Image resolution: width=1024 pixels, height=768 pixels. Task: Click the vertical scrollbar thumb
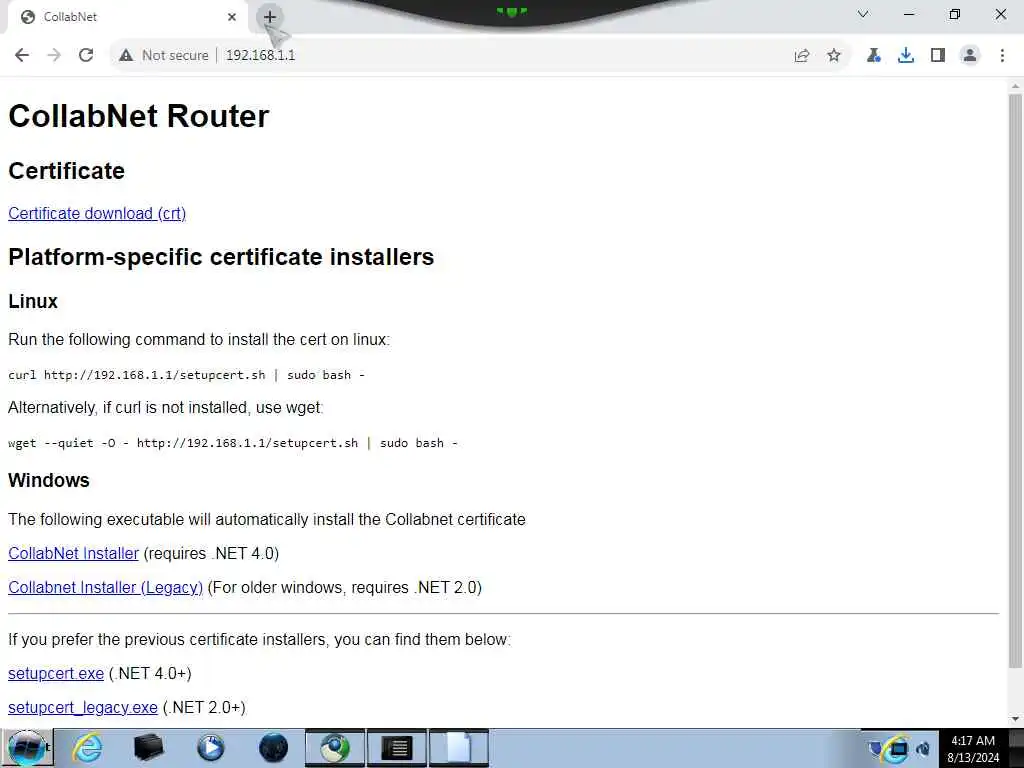click(x=1015, y=381)
